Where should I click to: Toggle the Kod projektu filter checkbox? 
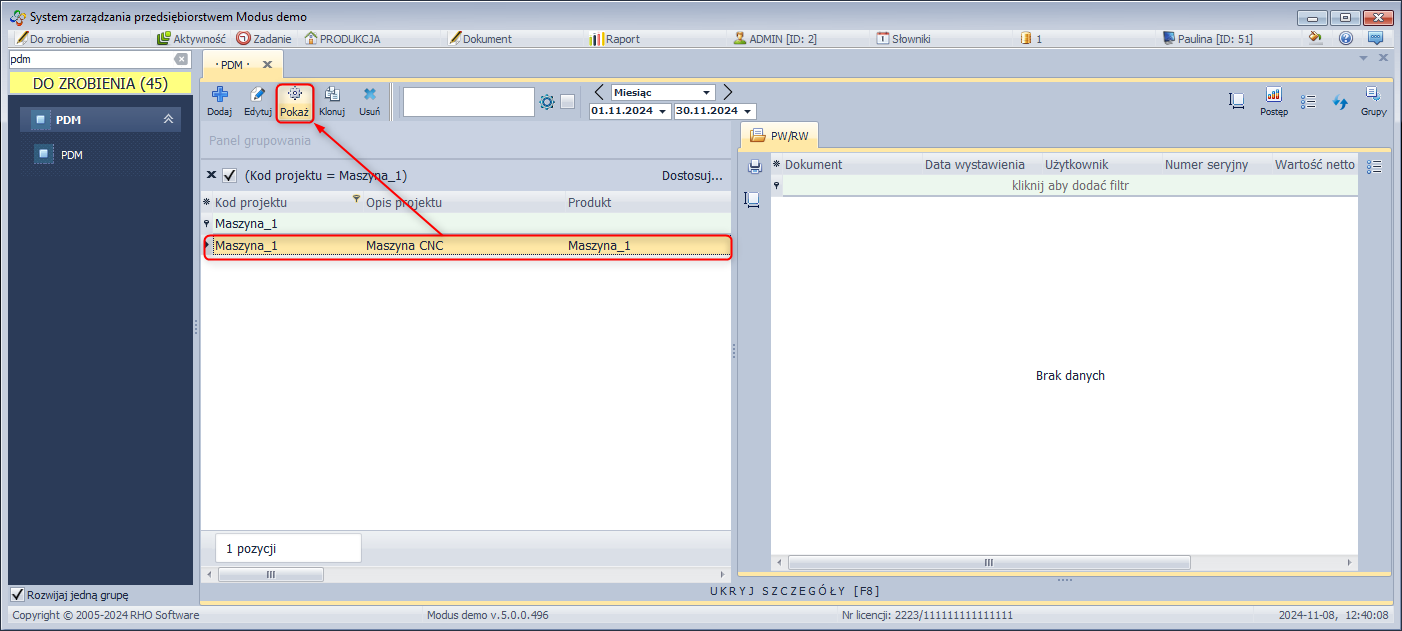pos(230,175)
